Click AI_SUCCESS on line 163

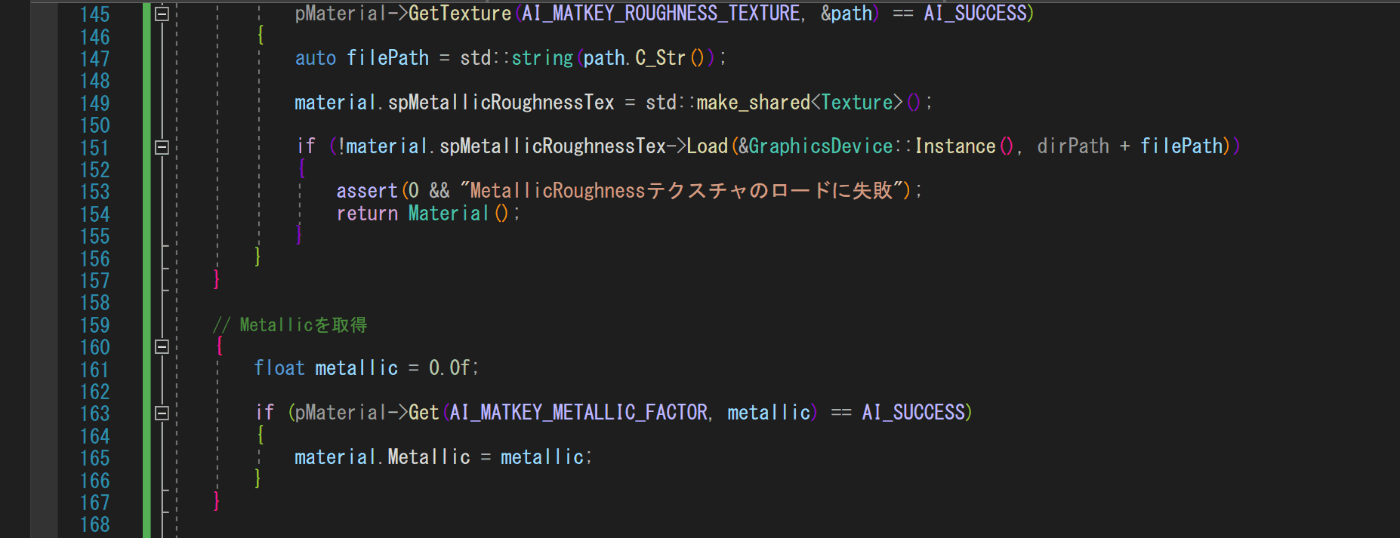pos(913,412)
